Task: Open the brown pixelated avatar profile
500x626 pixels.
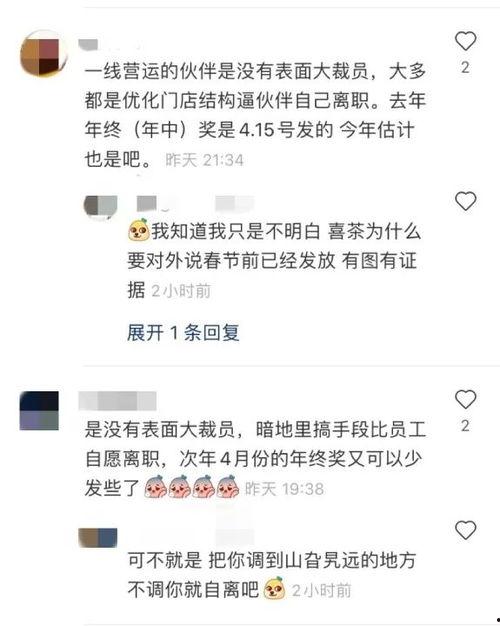Action: point(43,53)
